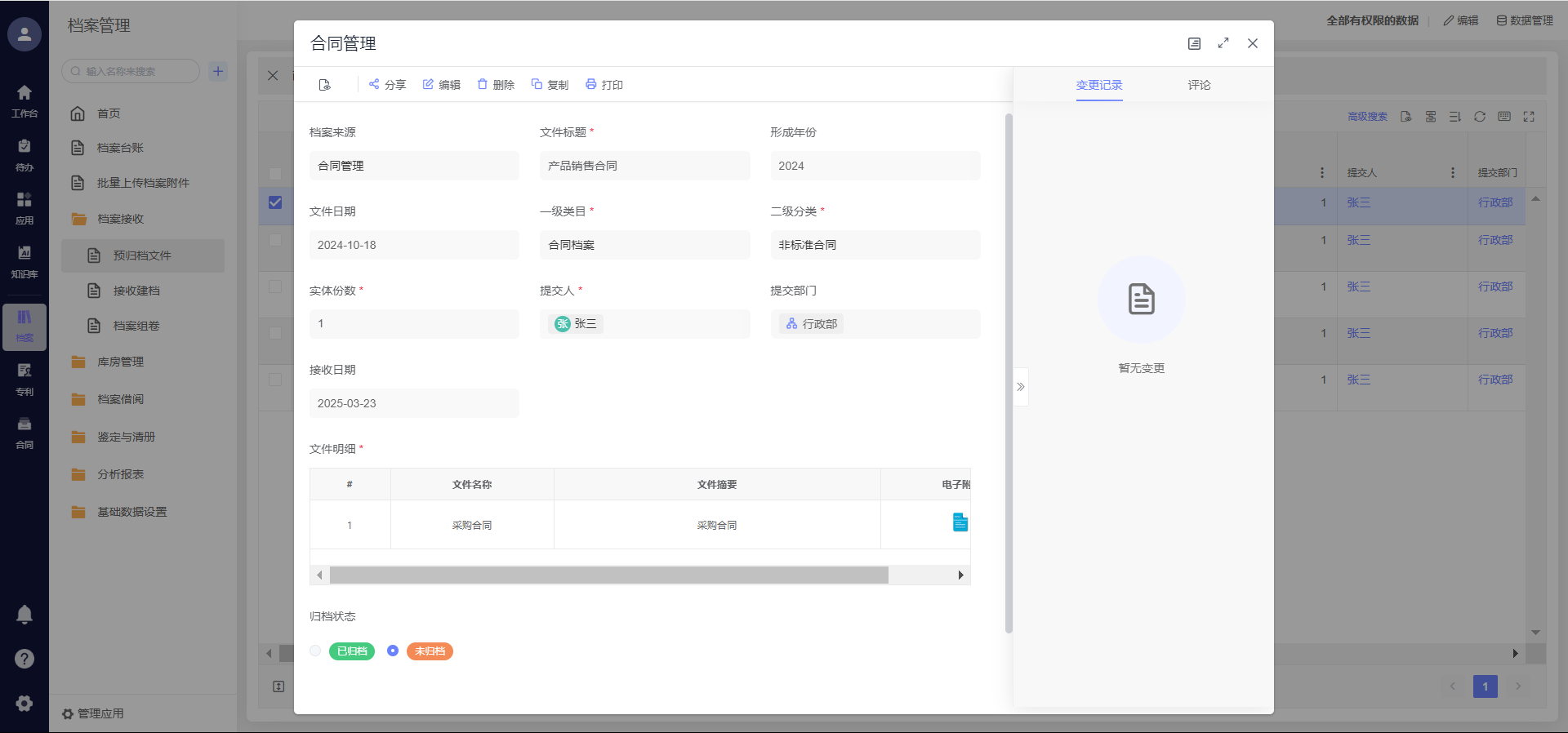Switch to the 变更记录 tab

click(1099, 85)
